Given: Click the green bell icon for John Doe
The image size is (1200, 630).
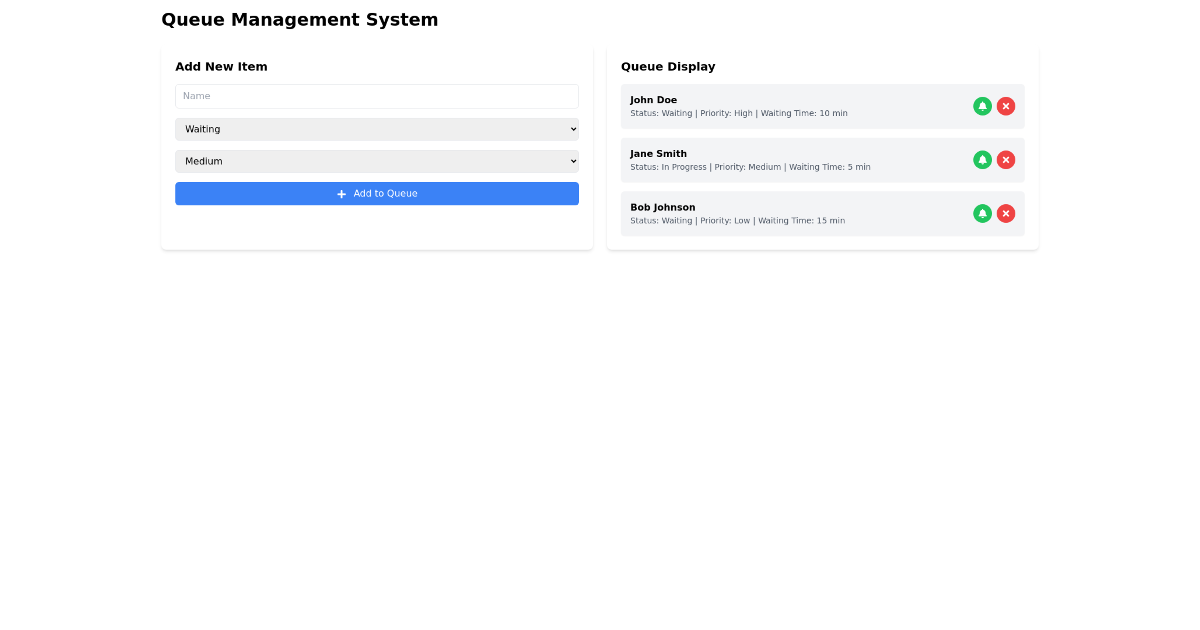Looking at the screenshot, I should (x=982, y=105).
